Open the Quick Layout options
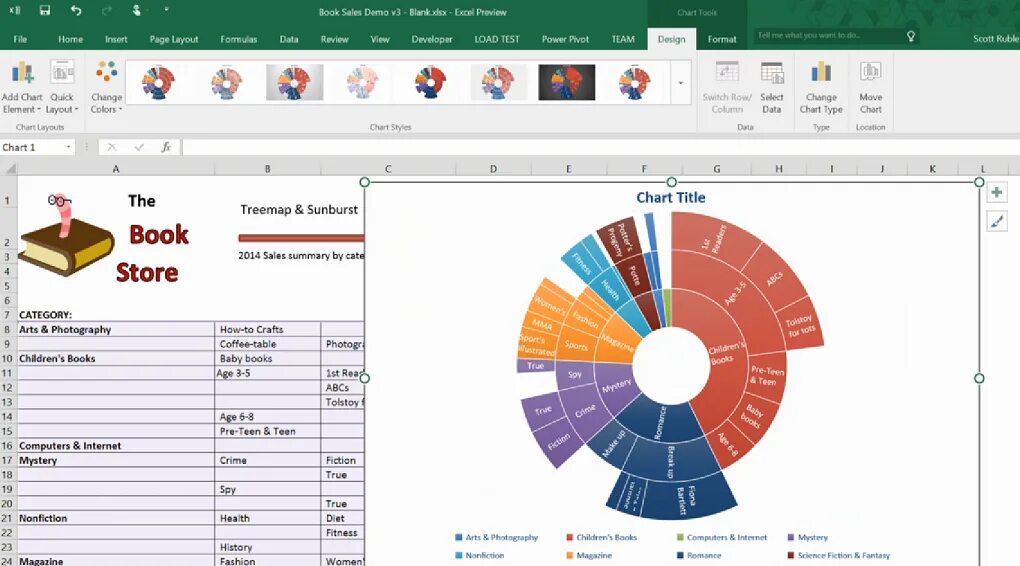 tap(62, 88)
